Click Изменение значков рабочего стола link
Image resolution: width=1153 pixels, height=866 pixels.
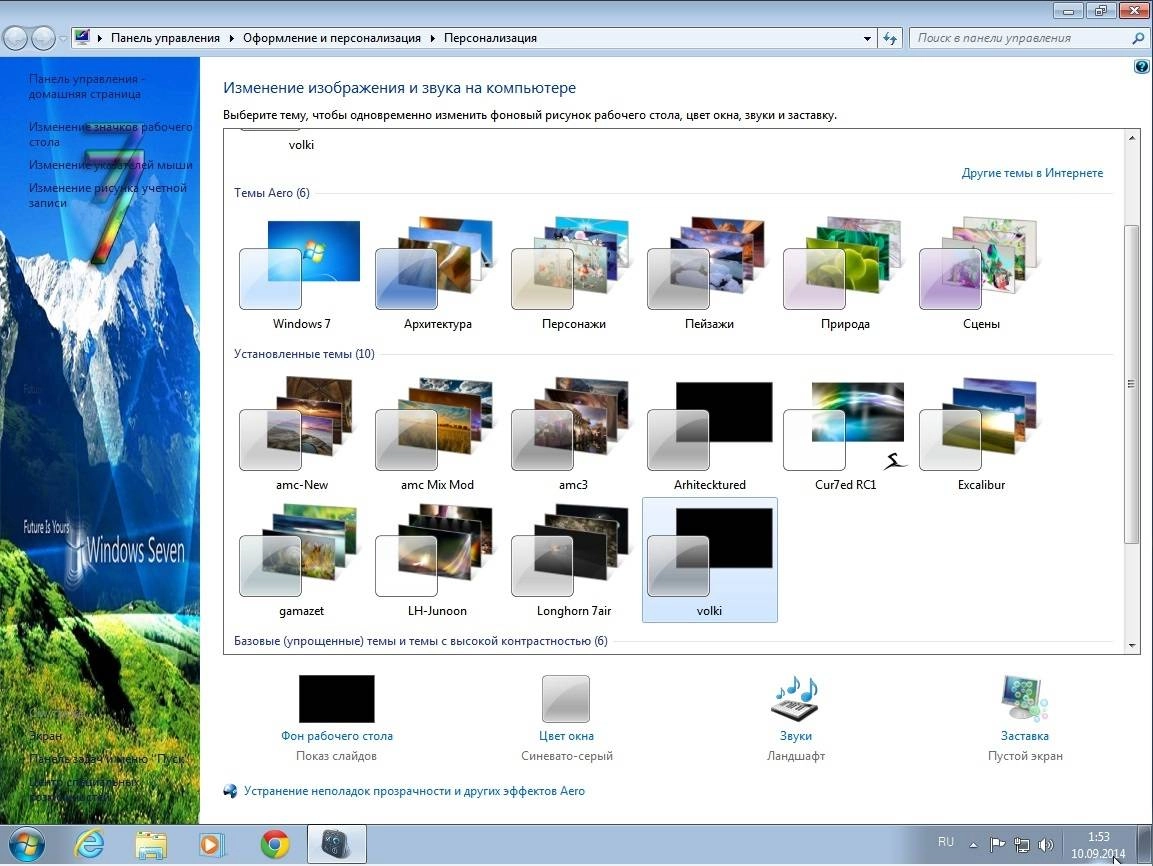[x=110, y=134]
